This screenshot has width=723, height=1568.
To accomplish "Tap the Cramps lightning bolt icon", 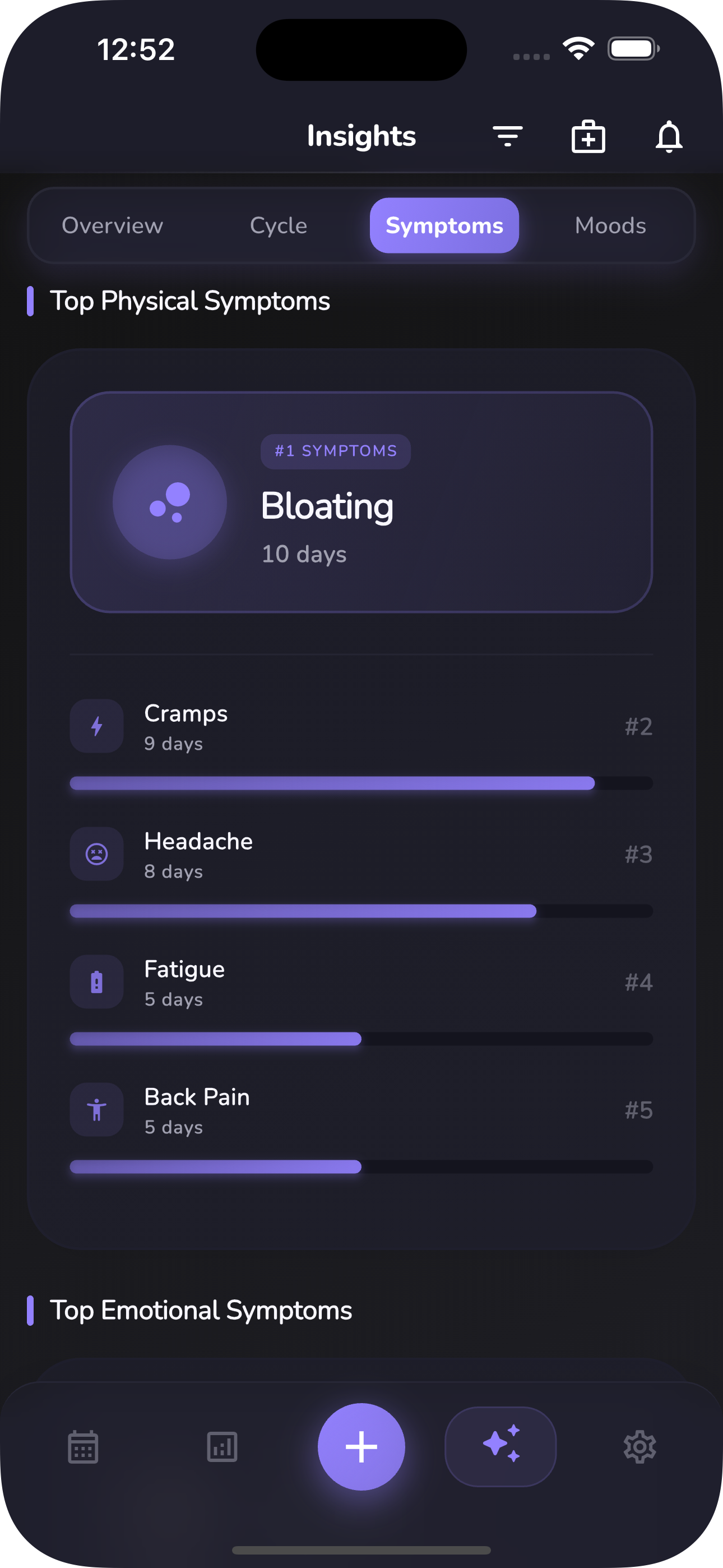I will [x=97, y=726].
